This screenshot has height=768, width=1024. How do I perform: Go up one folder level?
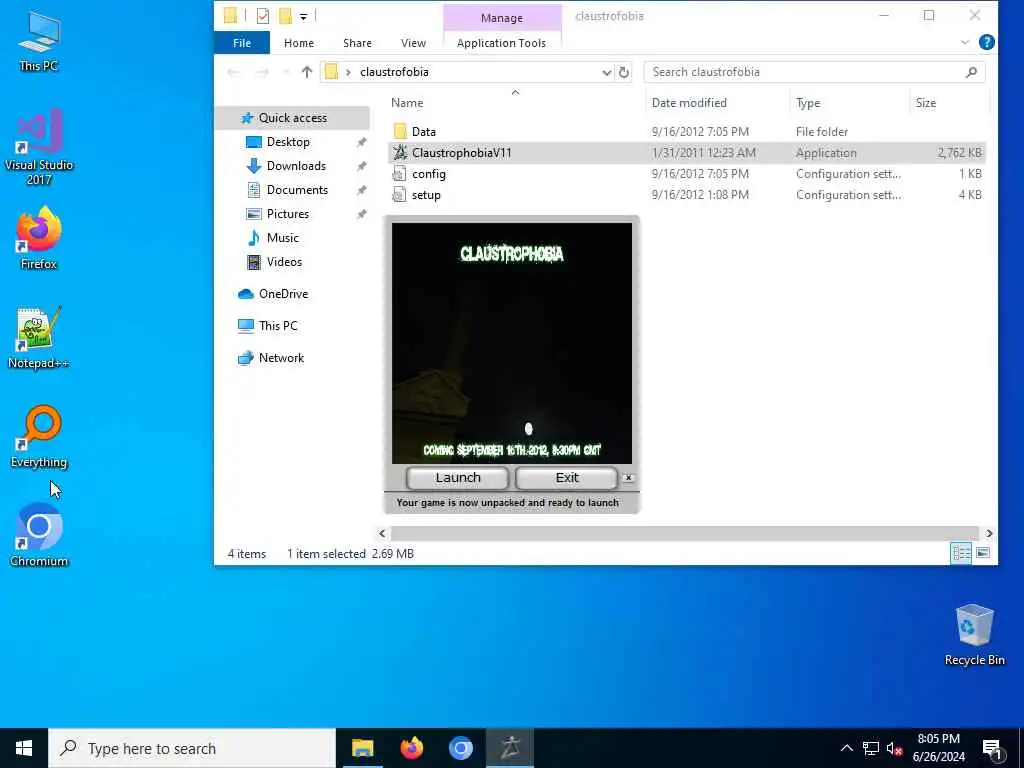tap(307, 72)
